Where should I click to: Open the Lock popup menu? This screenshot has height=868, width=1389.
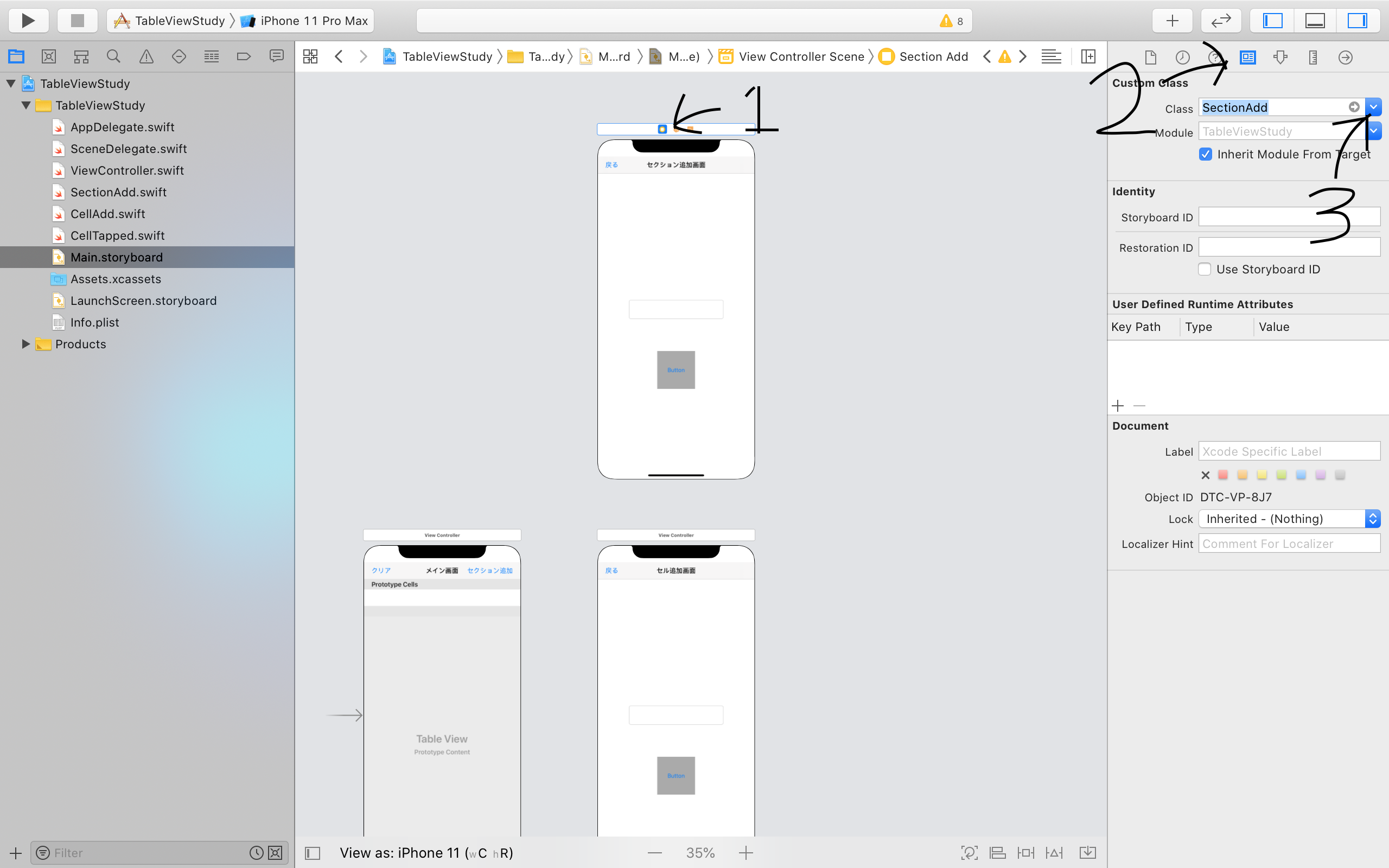(1289, 519)
